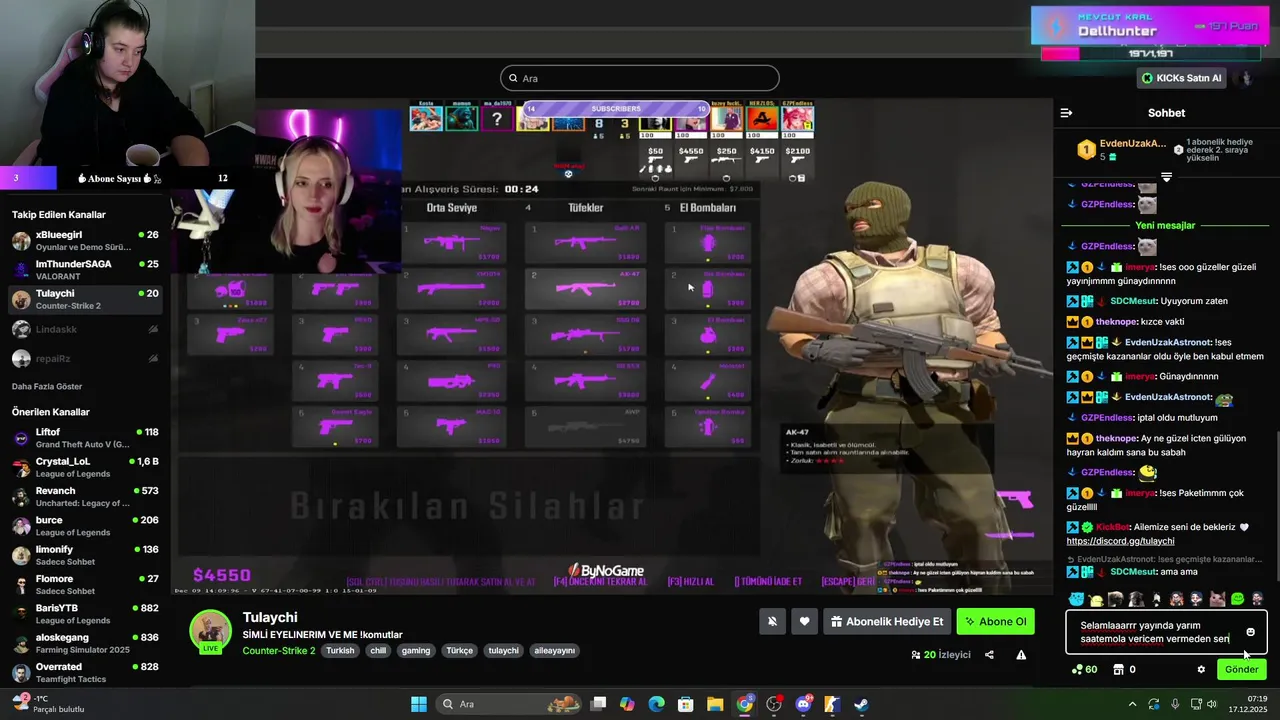
Task: Click the Abone Ol subscribe button
Action: coord(995,621)
